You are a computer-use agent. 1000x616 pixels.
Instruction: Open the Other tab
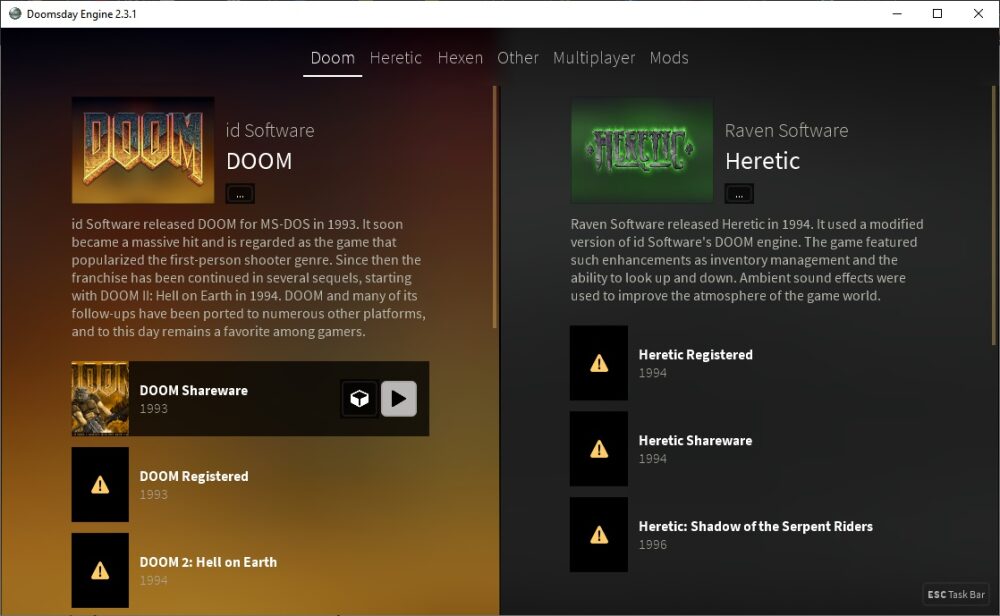click(518, 58)
